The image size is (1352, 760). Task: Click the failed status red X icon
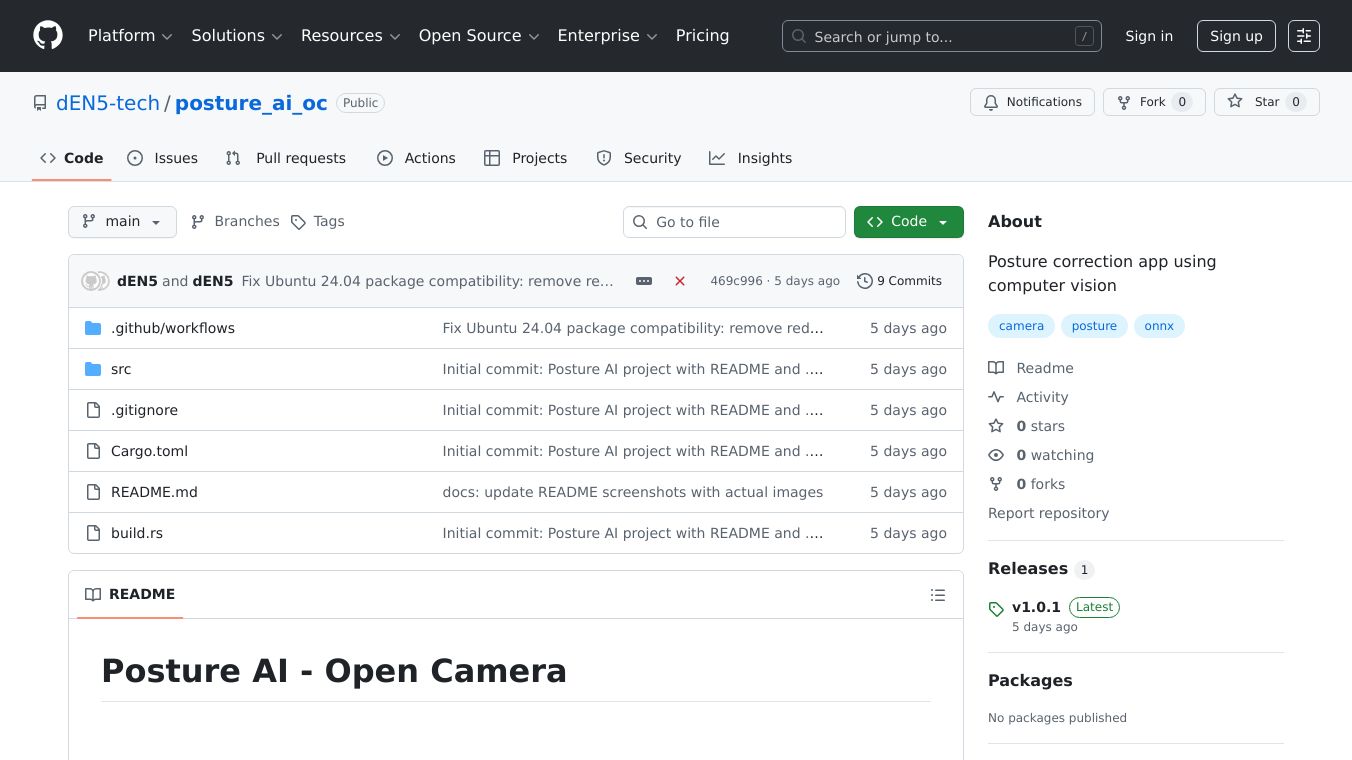coord(680,281)
